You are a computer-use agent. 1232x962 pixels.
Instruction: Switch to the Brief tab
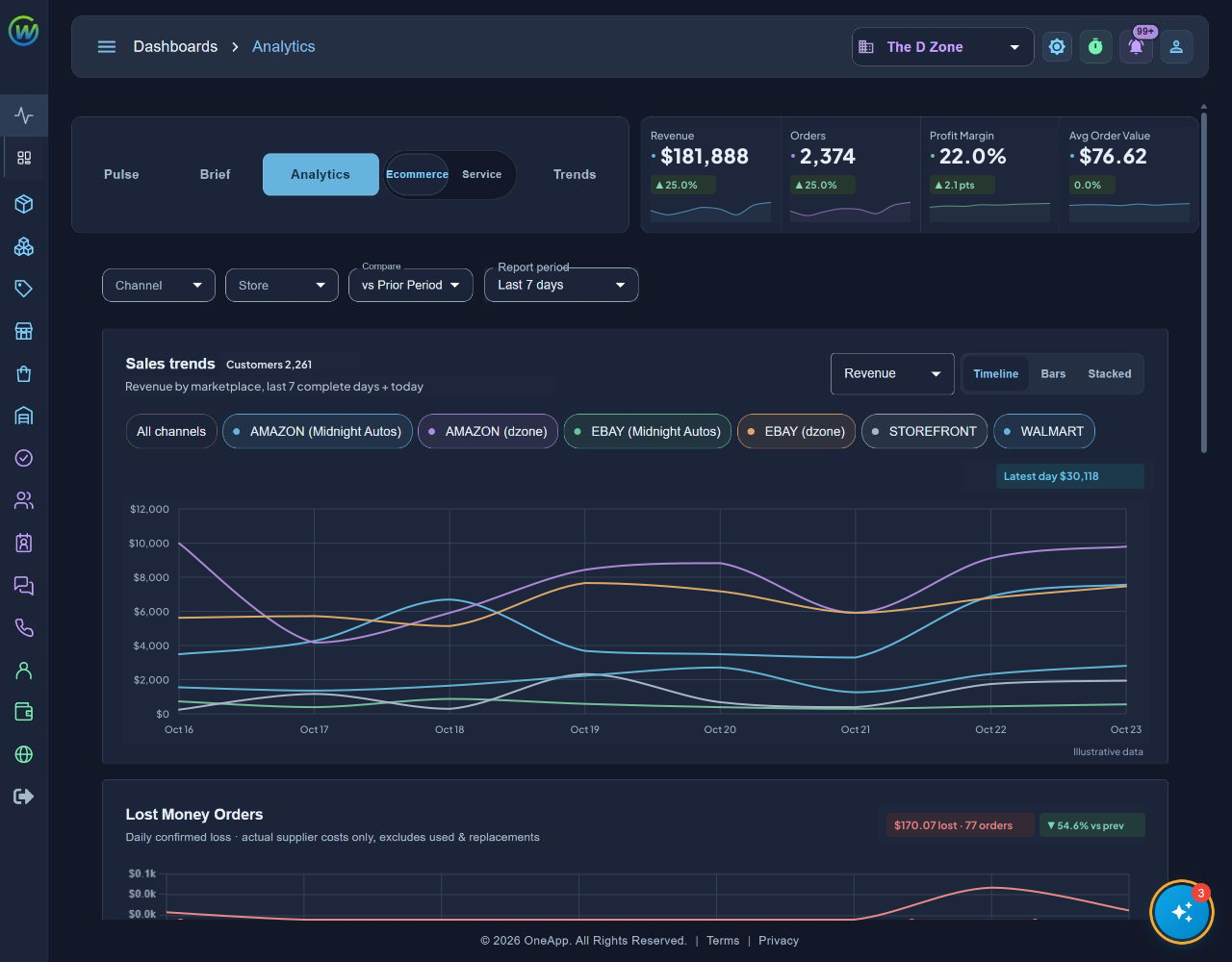click(216, 174)
